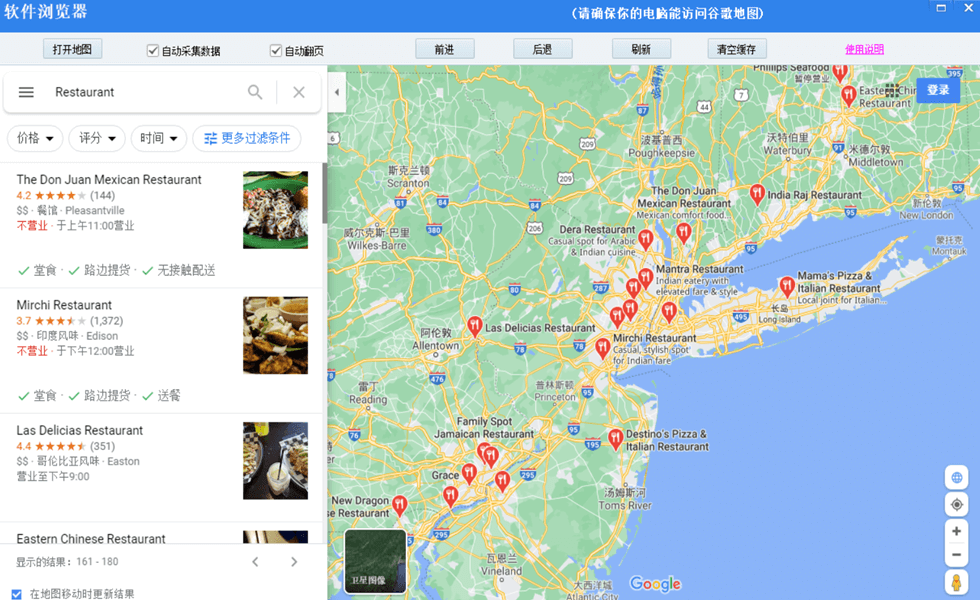Screen dimensions: 980x600
Task: Open Las Delicias Restaurant photo
Action: 276,461
